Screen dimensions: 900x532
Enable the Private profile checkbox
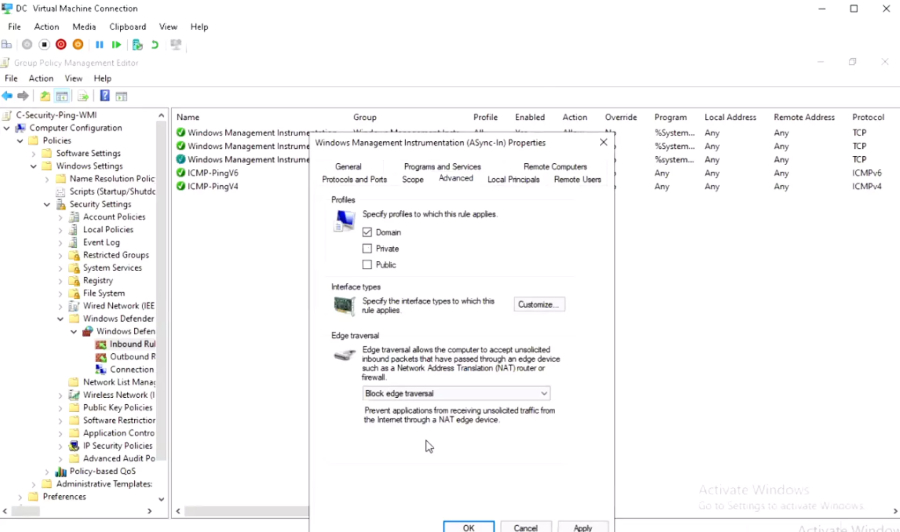pos(367,248)
